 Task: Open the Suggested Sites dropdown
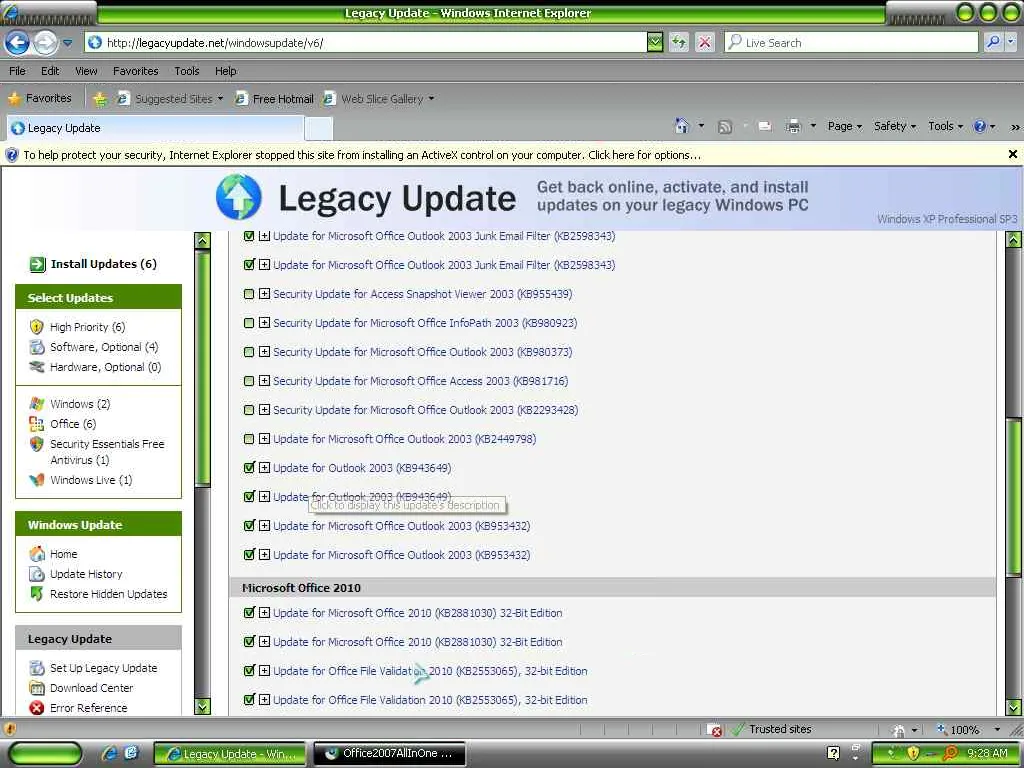pyautogui.click(x=221, y=99)
